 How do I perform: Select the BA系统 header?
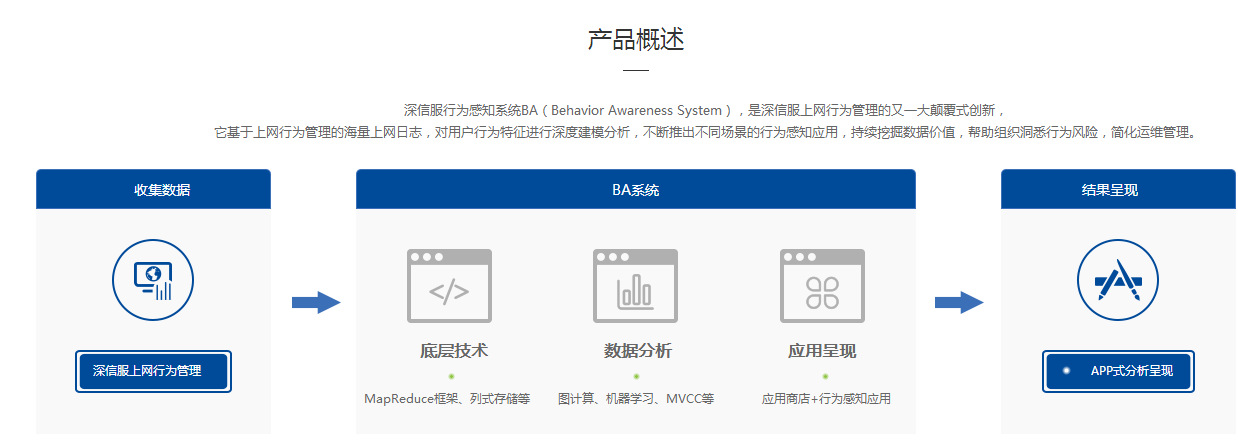635,189
